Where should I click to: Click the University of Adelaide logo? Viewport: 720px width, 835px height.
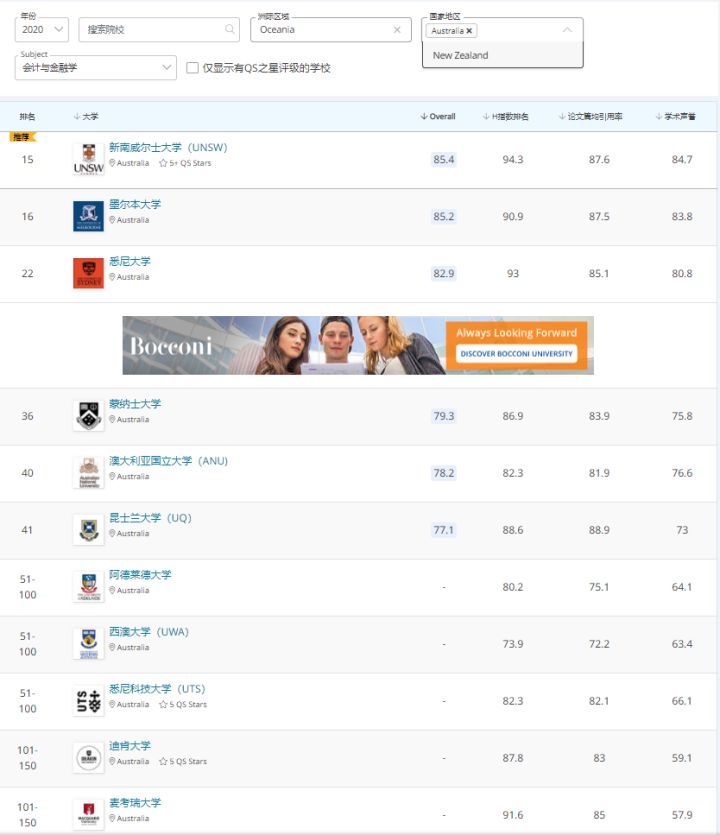point(88,586)
